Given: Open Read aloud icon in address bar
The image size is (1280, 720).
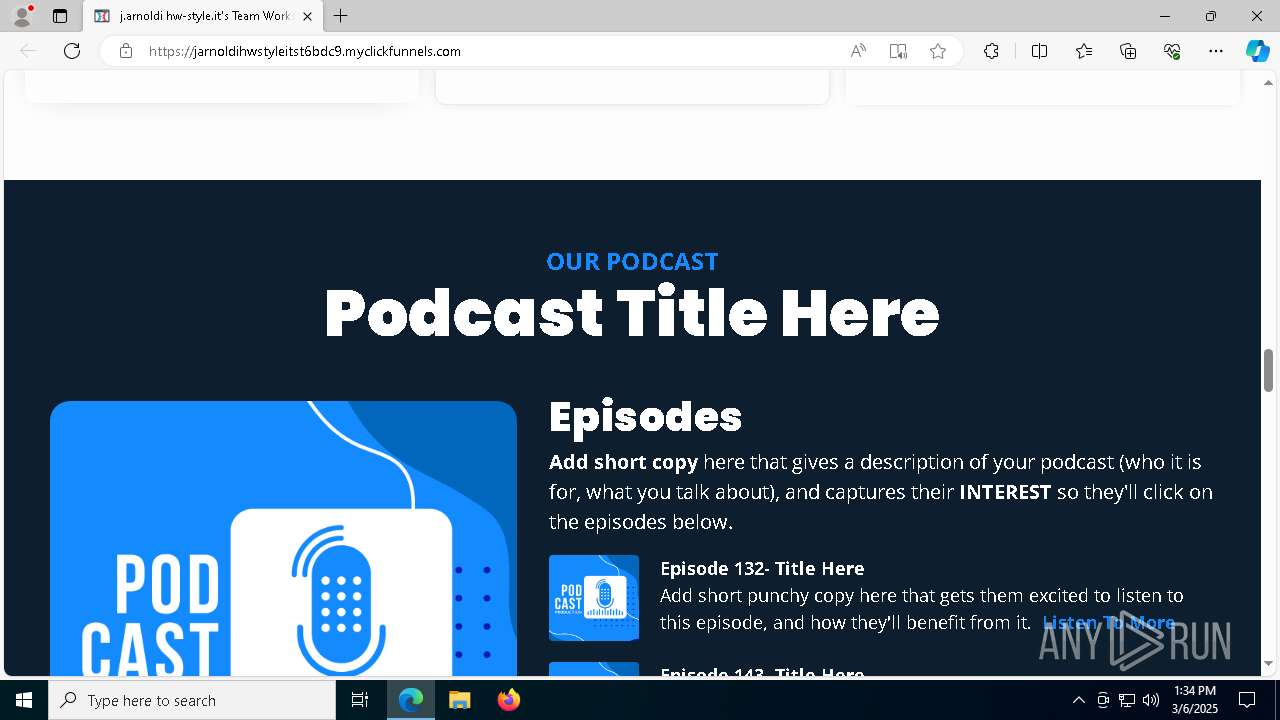Looking at the screenshot, I should [858, 51].
